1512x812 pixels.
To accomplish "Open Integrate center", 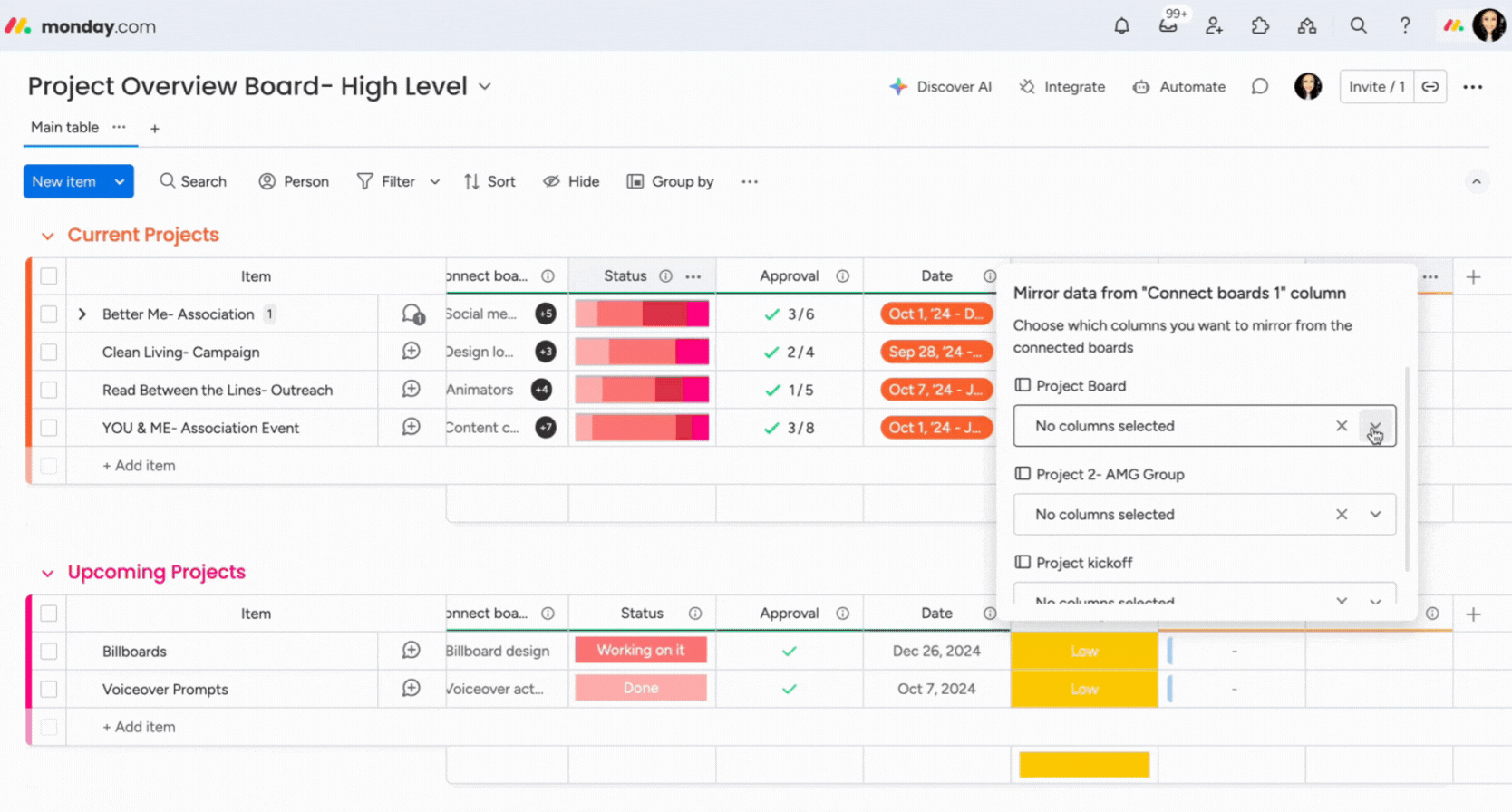I will pos(1062,87).
